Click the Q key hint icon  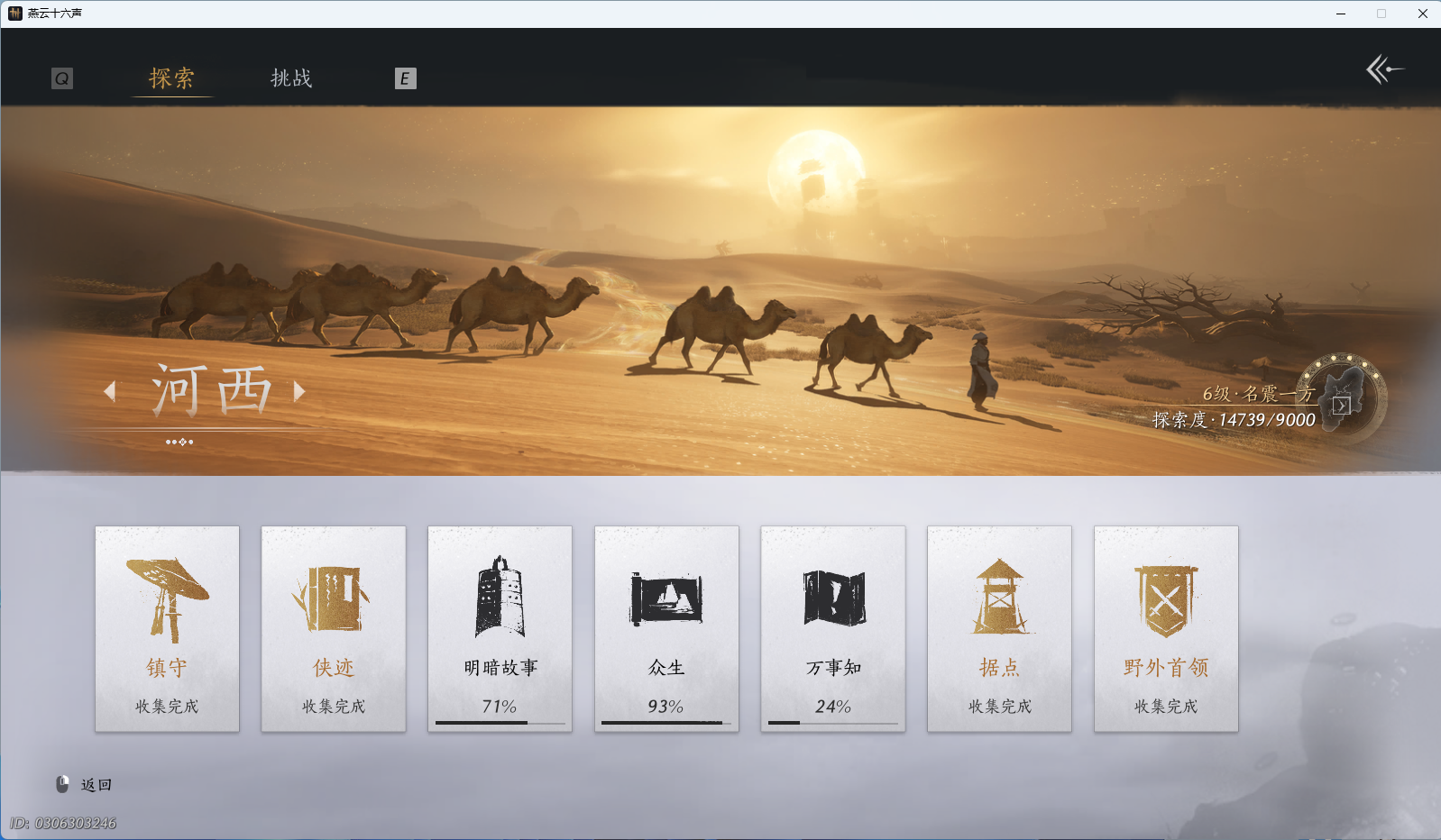pos(62,78)
